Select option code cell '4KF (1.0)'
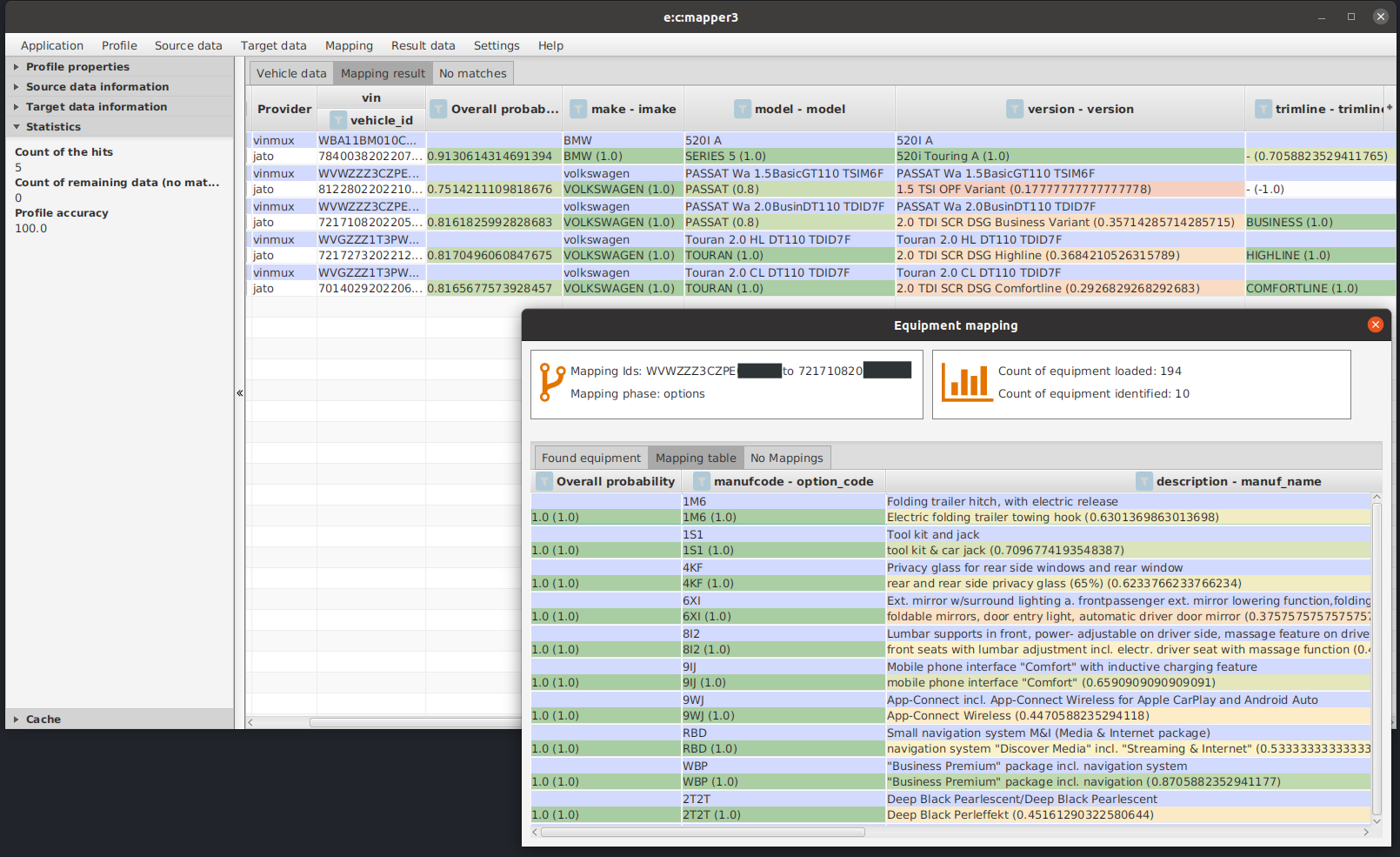This screenshot has height=857, width=1400. click(x=783, y=584)
